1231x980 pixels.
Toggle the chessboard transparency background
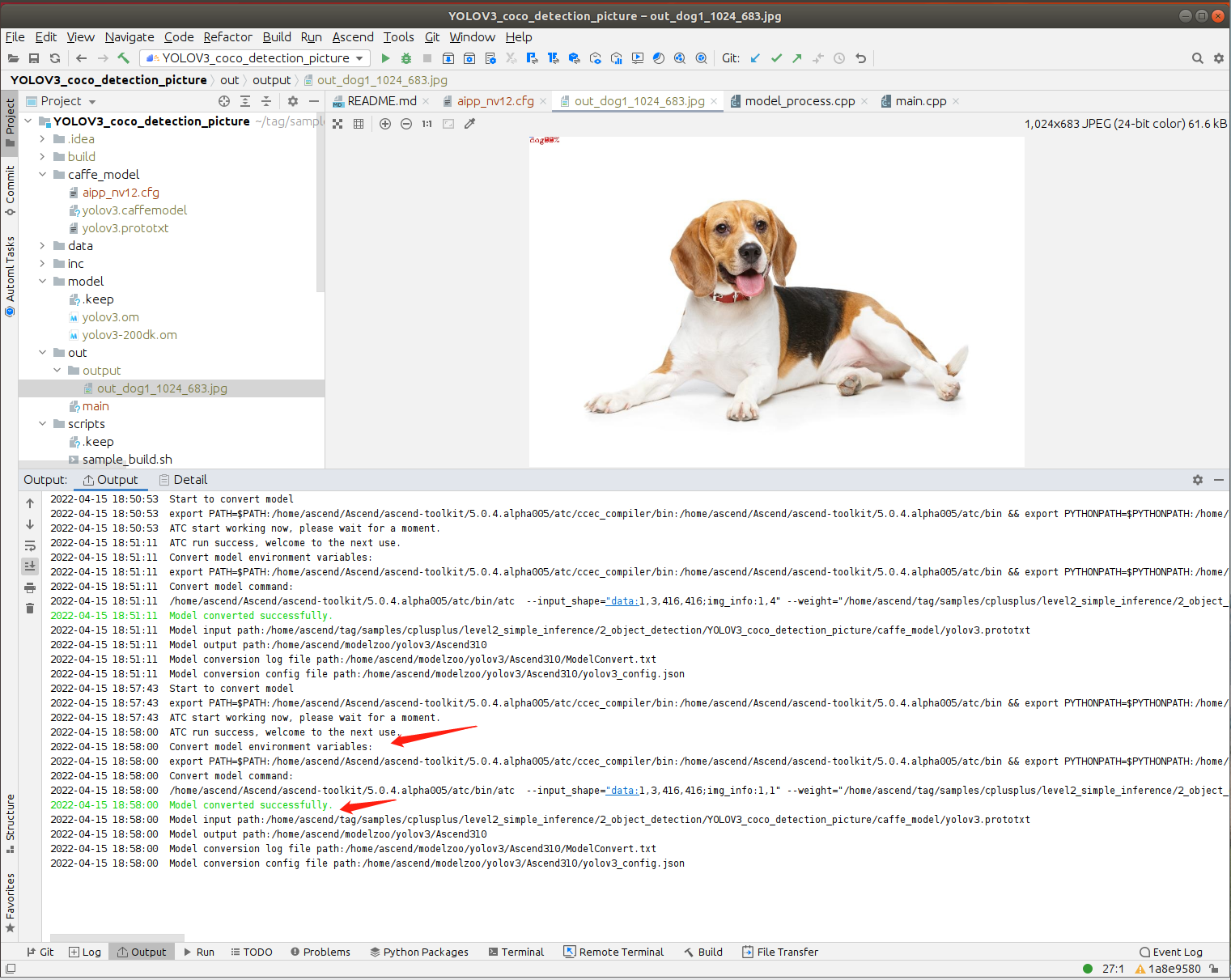[337, 124]
